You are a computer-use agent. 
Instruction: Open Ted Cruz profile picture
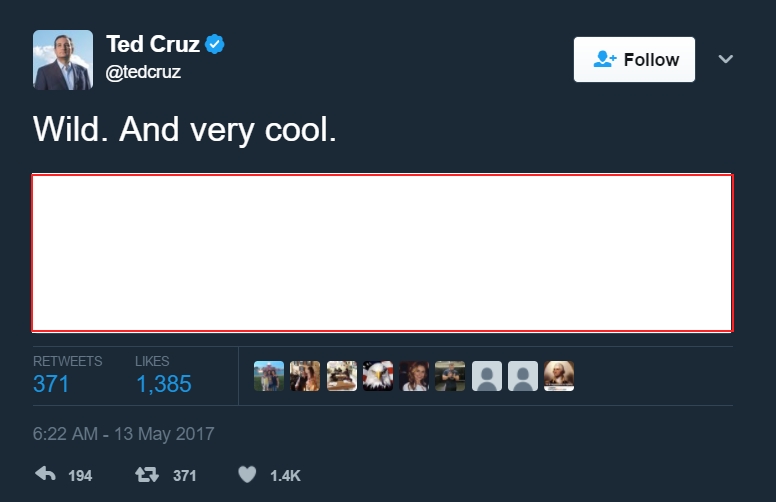tap(63, 60)
